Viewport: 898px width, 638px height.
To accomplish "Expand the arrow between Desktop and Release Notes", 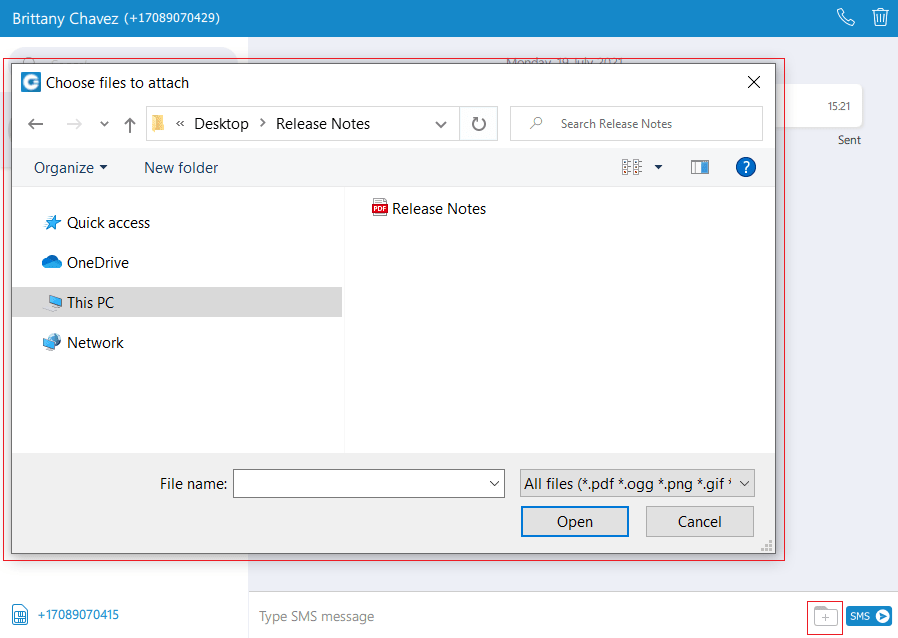I will coord(263,123).
